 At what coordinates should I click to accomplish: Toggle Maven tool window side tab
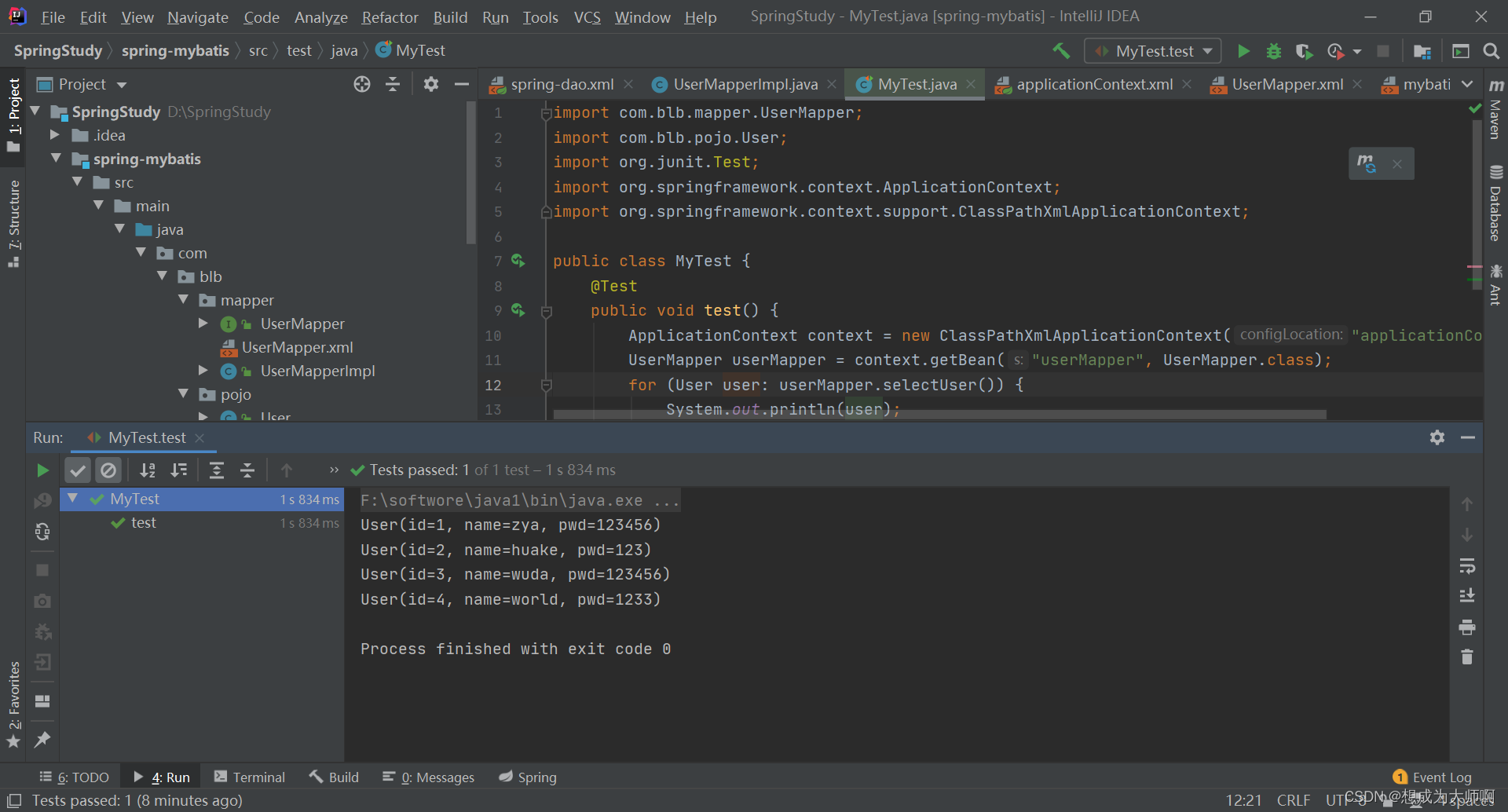point(1495,108)
